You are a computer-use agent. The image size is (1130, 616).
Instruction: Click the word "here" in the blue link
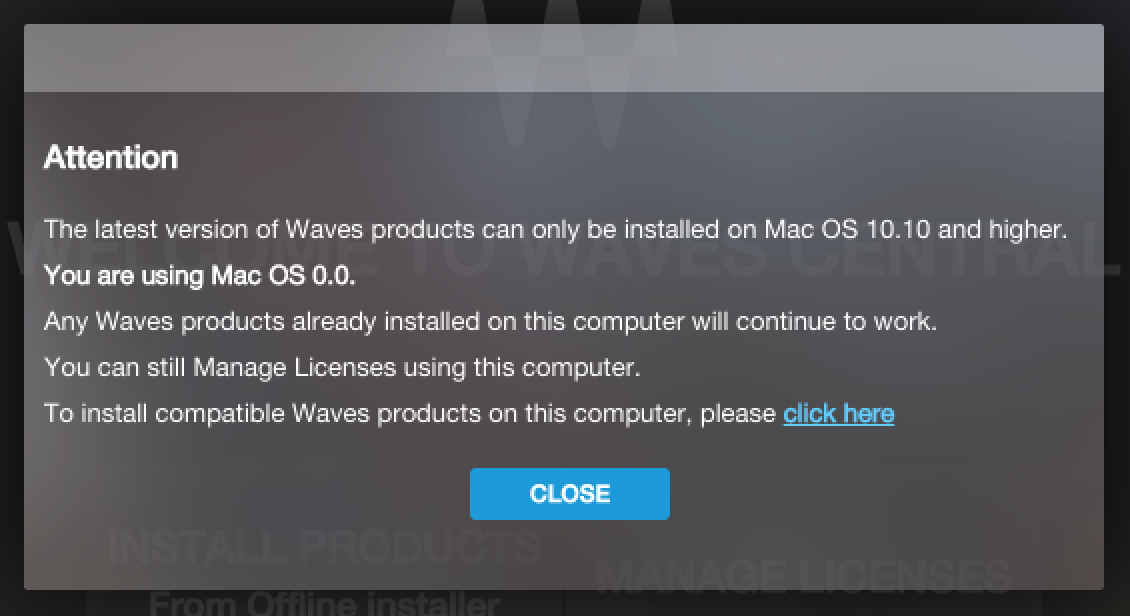click(868, 414)
